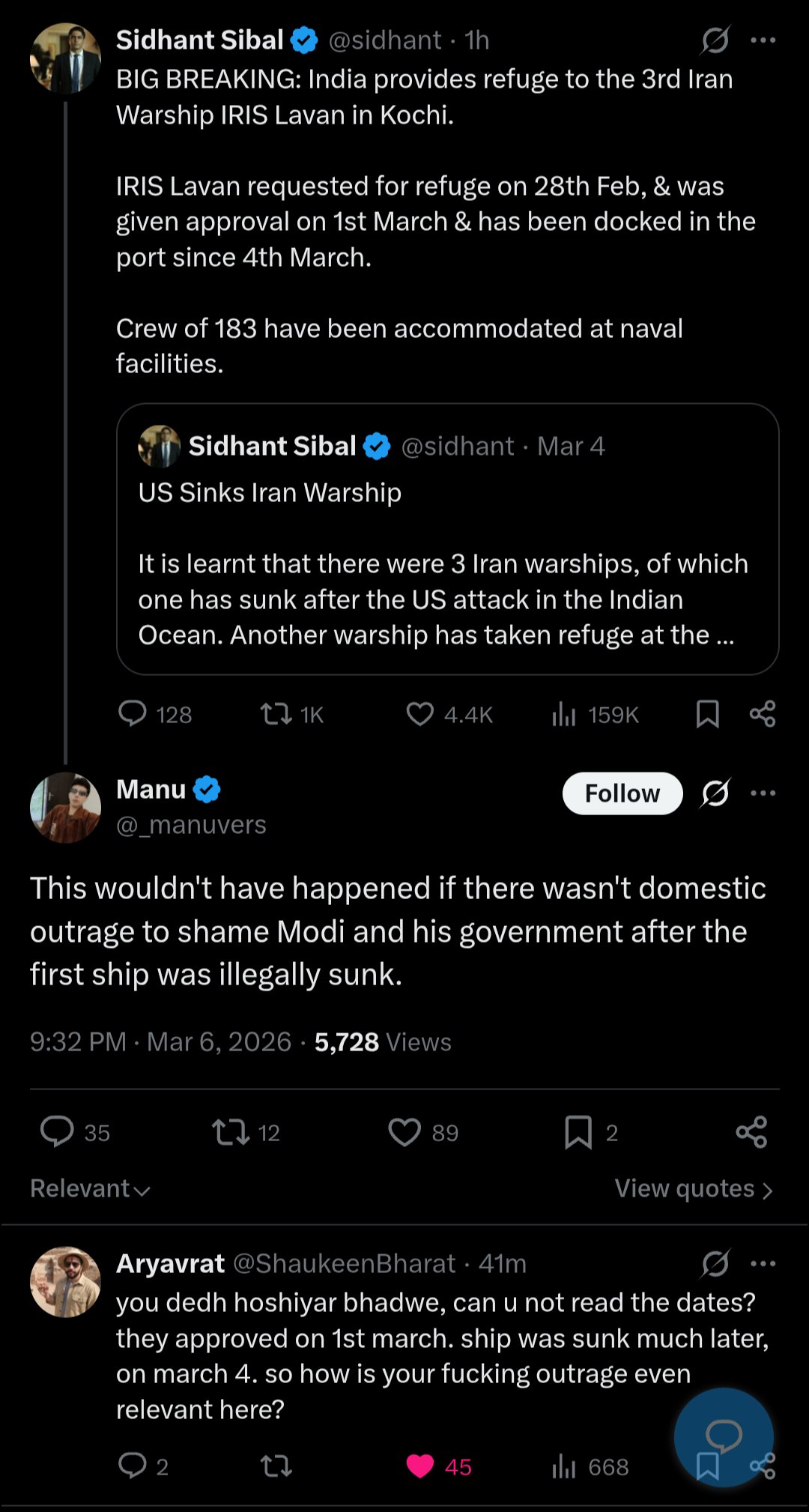Open more options for Manu's post

click(763, 793)
